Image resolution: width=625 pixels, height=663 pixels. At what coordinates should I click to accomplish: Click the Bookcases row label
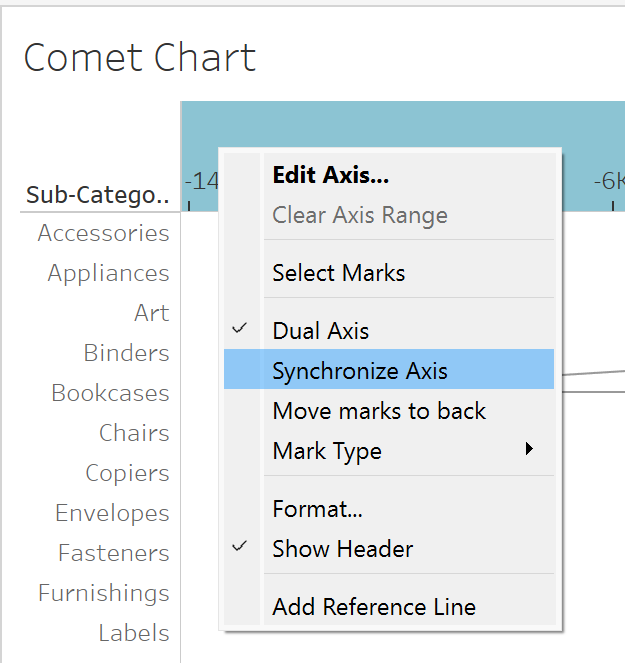pos(110,393)
